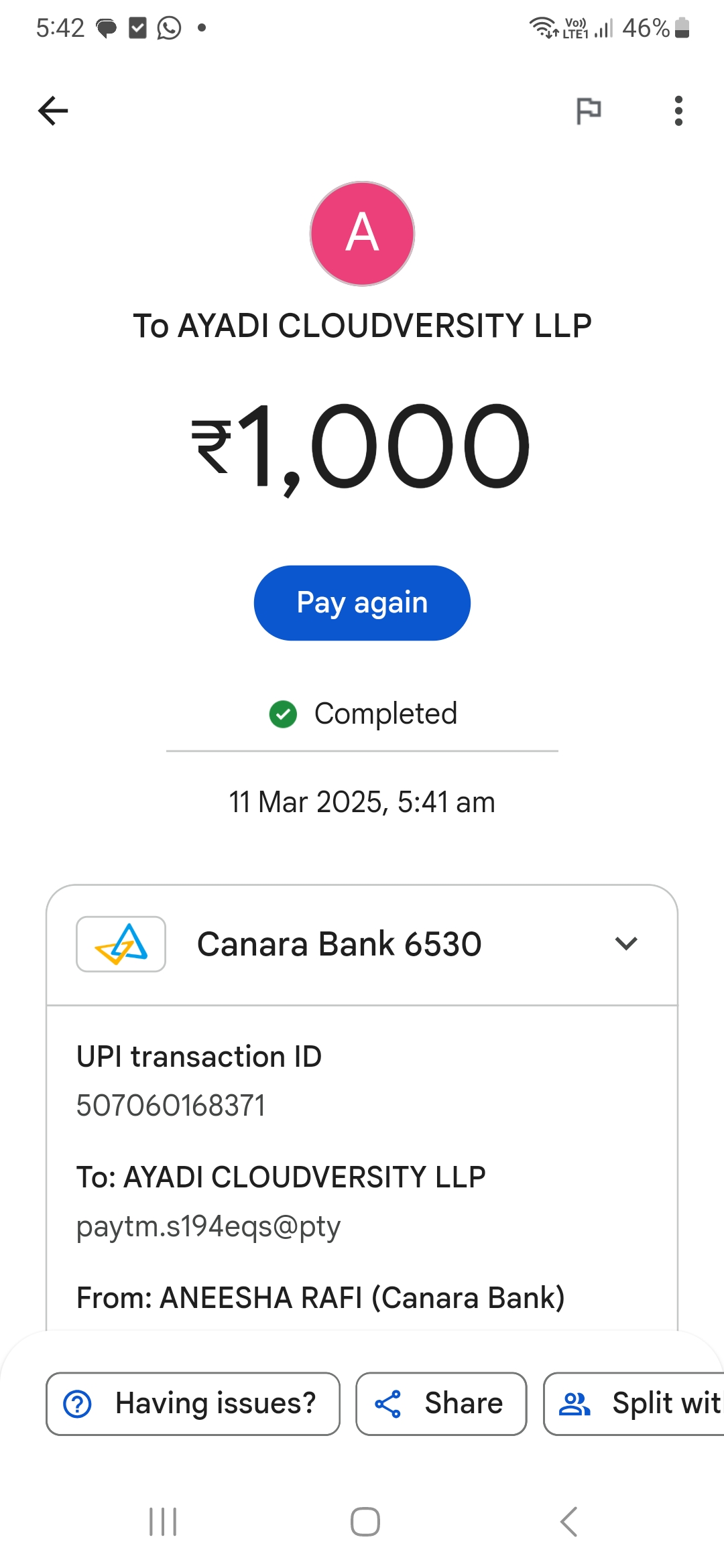Tap the Android recent apps button
The width and height of the screenshot is (724, 1568).
point(163,1522)
